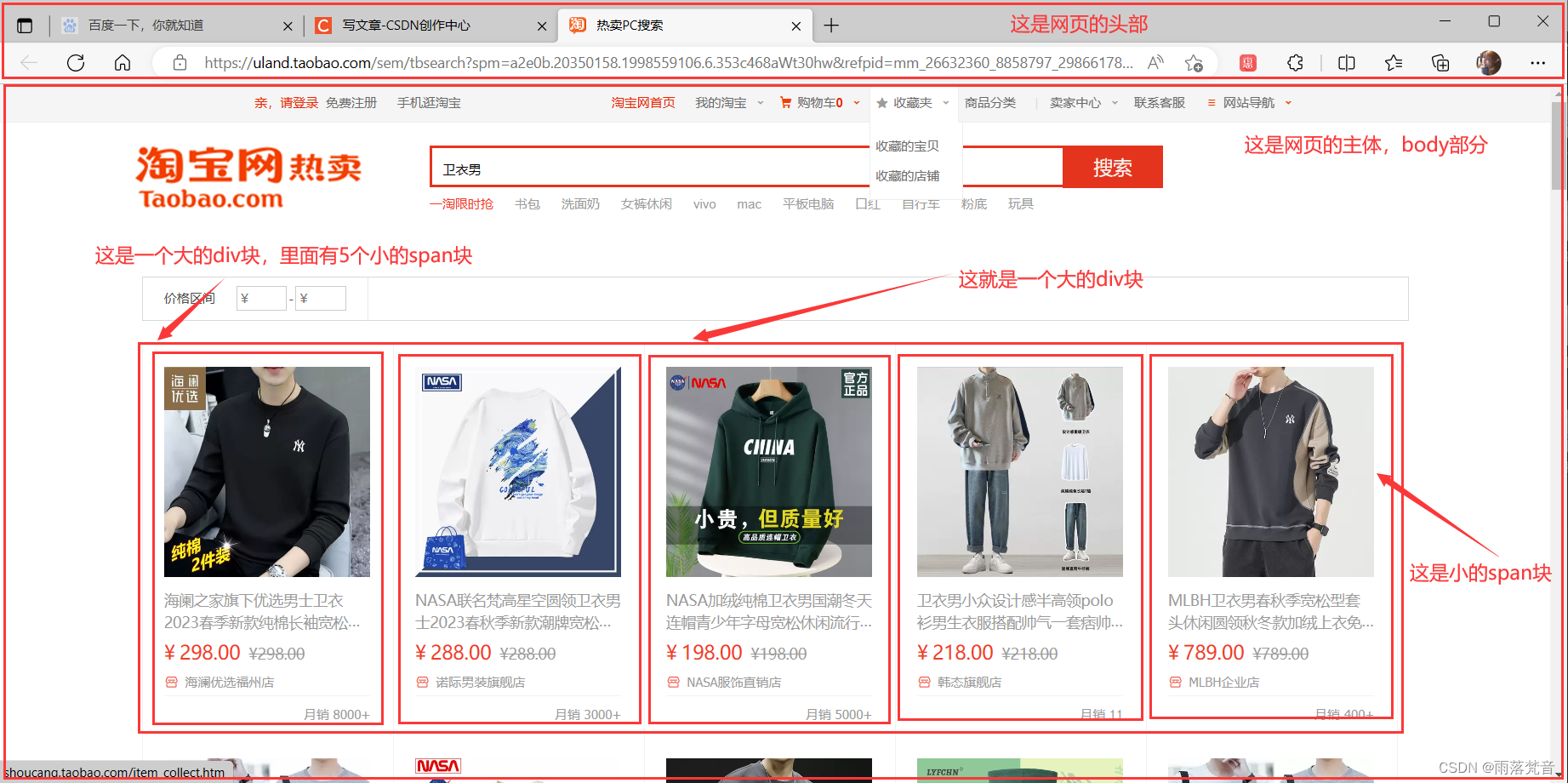Image resolution: width=1568 pixels, height=783 pixels.
Task: Open browser settings and more menu
Action: (1537, 63)
